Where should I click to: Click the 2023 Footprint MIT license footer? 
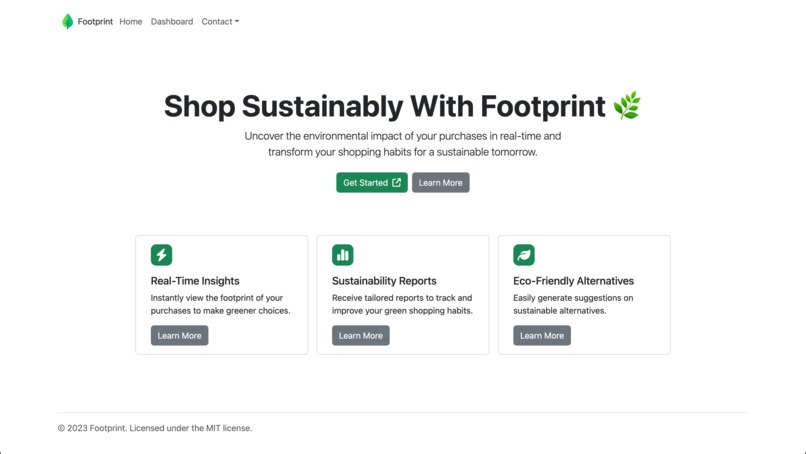coord(155,428)
